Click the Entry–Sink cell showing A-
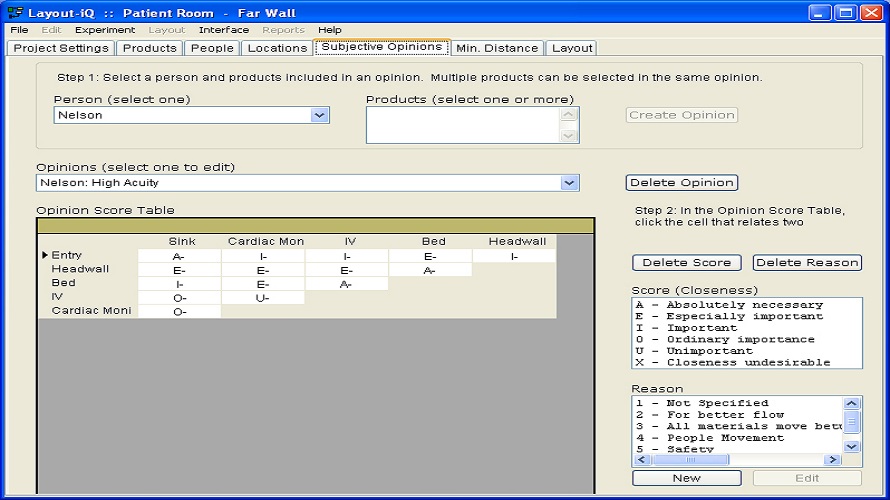 pos(179,256)
